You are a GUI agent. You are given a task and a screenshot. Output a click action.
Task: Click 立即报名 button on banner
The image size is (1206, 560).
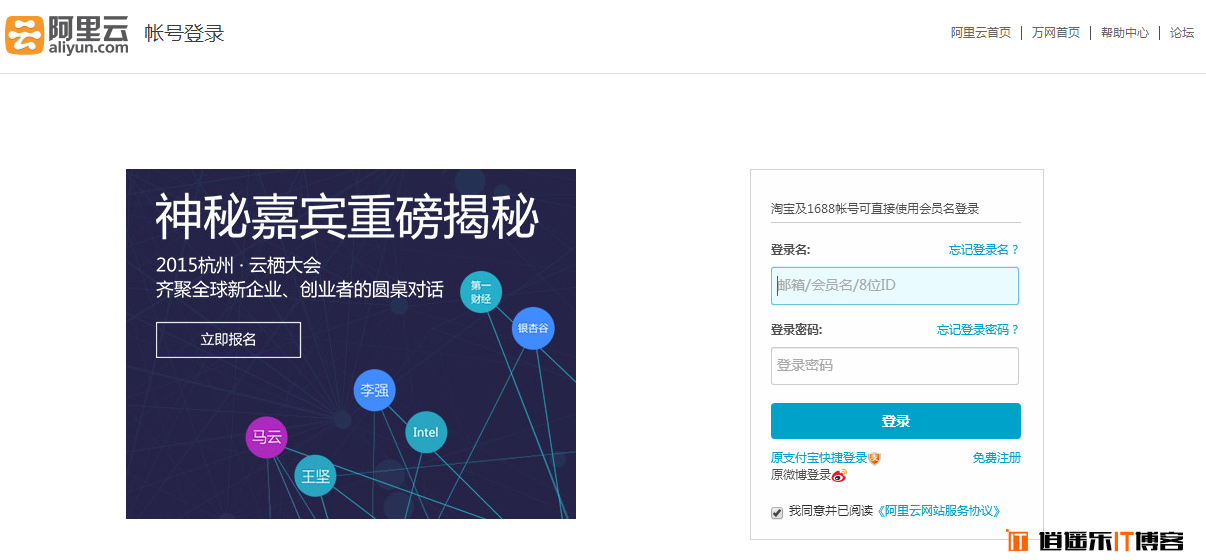click(x=228, y=340)
